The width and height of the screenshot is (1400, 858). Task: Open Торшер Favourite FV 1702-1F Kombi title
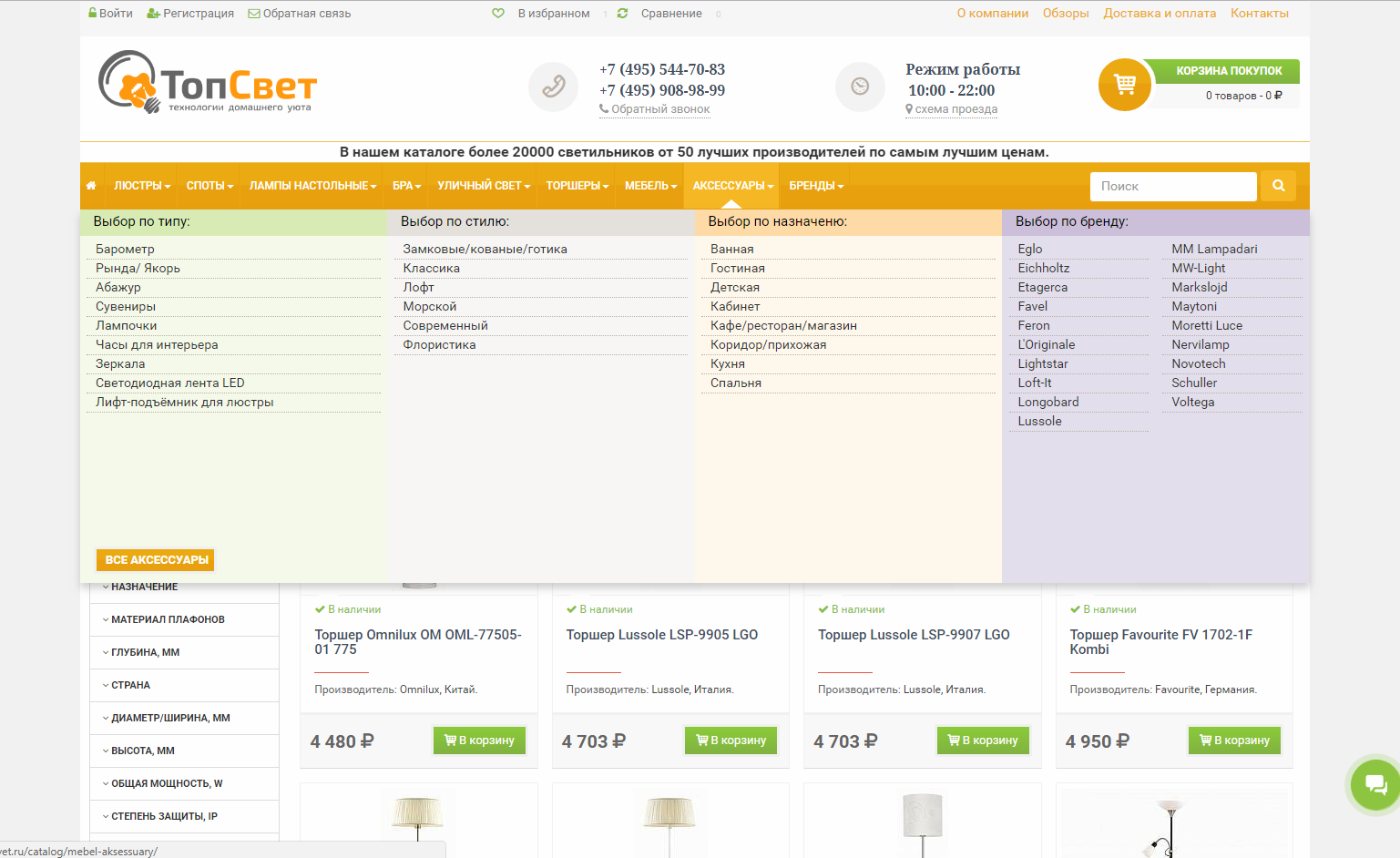tap(1161, 642)
